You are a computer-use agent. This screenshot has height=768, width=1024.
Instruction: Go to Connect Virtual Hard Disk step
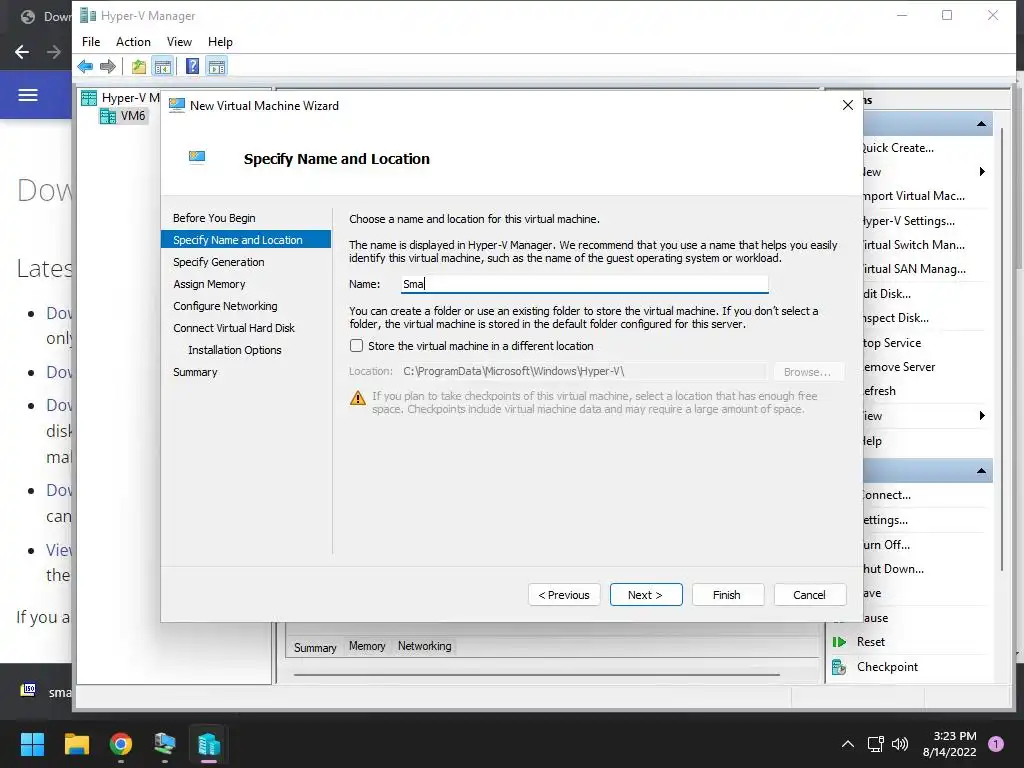[234, 328]
